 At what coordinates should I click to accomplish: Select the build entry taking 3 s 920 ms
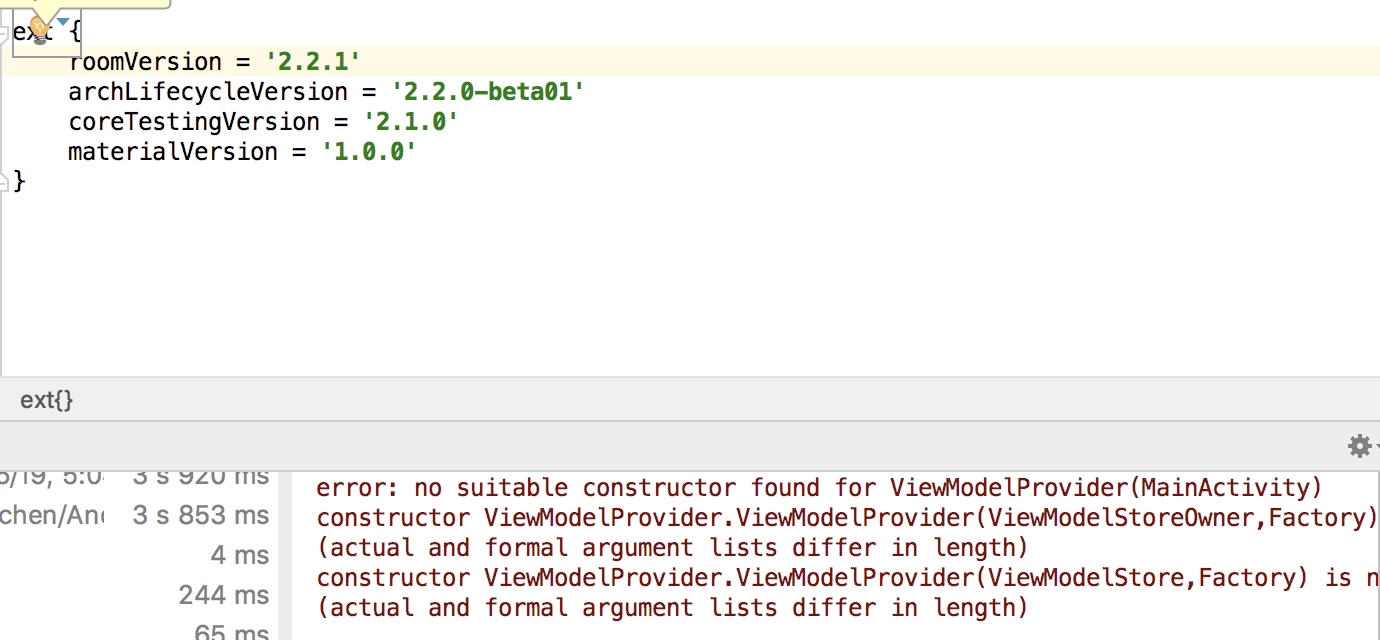coord(150,477)
